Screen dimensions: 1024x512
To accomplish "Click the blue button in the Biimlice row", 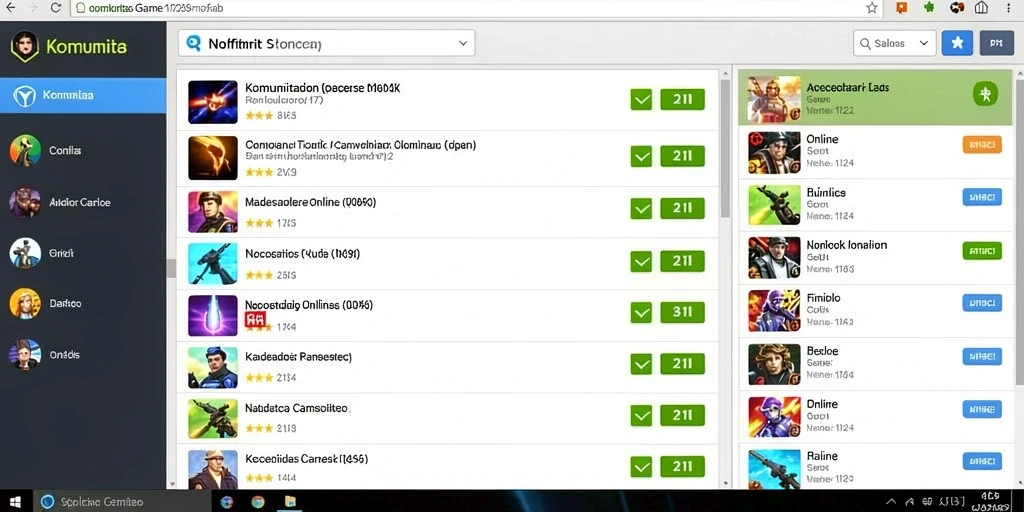I will coord(982,197).
